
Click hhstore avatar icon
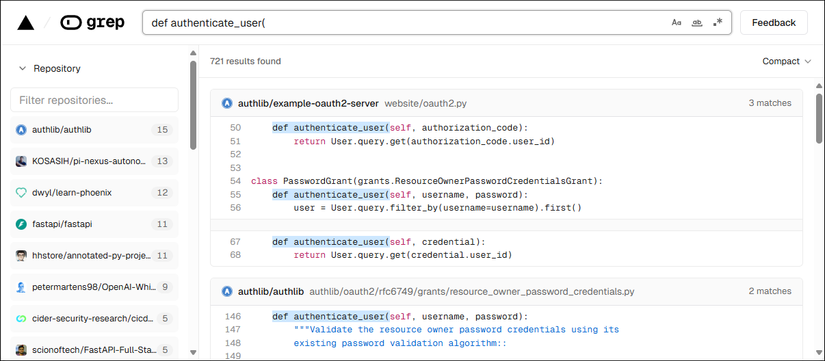tap(21, 256)
